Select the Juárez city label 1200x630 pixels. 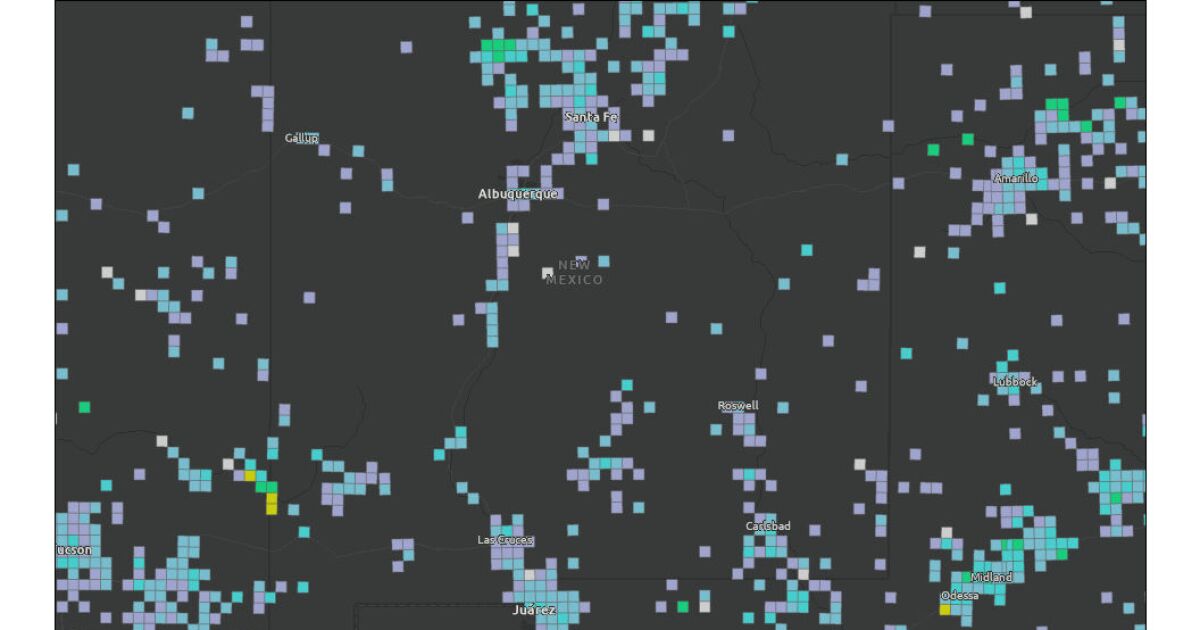tap(534, 609)
